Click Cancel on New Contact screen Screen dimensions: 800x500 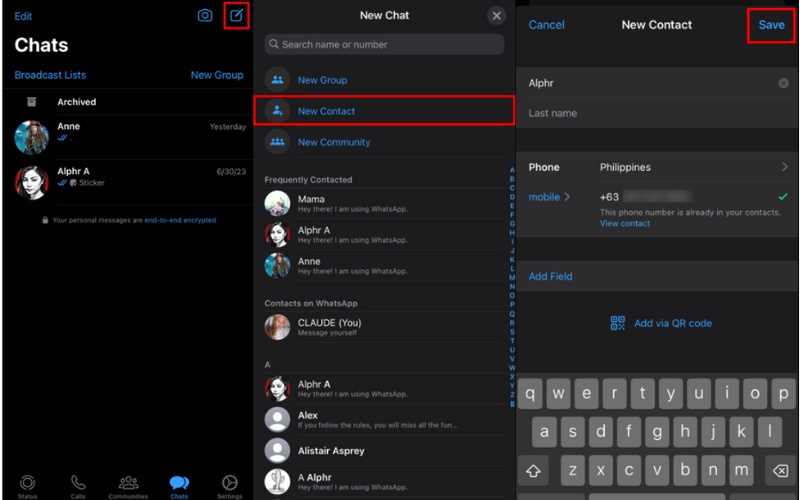tap(546, 25)
